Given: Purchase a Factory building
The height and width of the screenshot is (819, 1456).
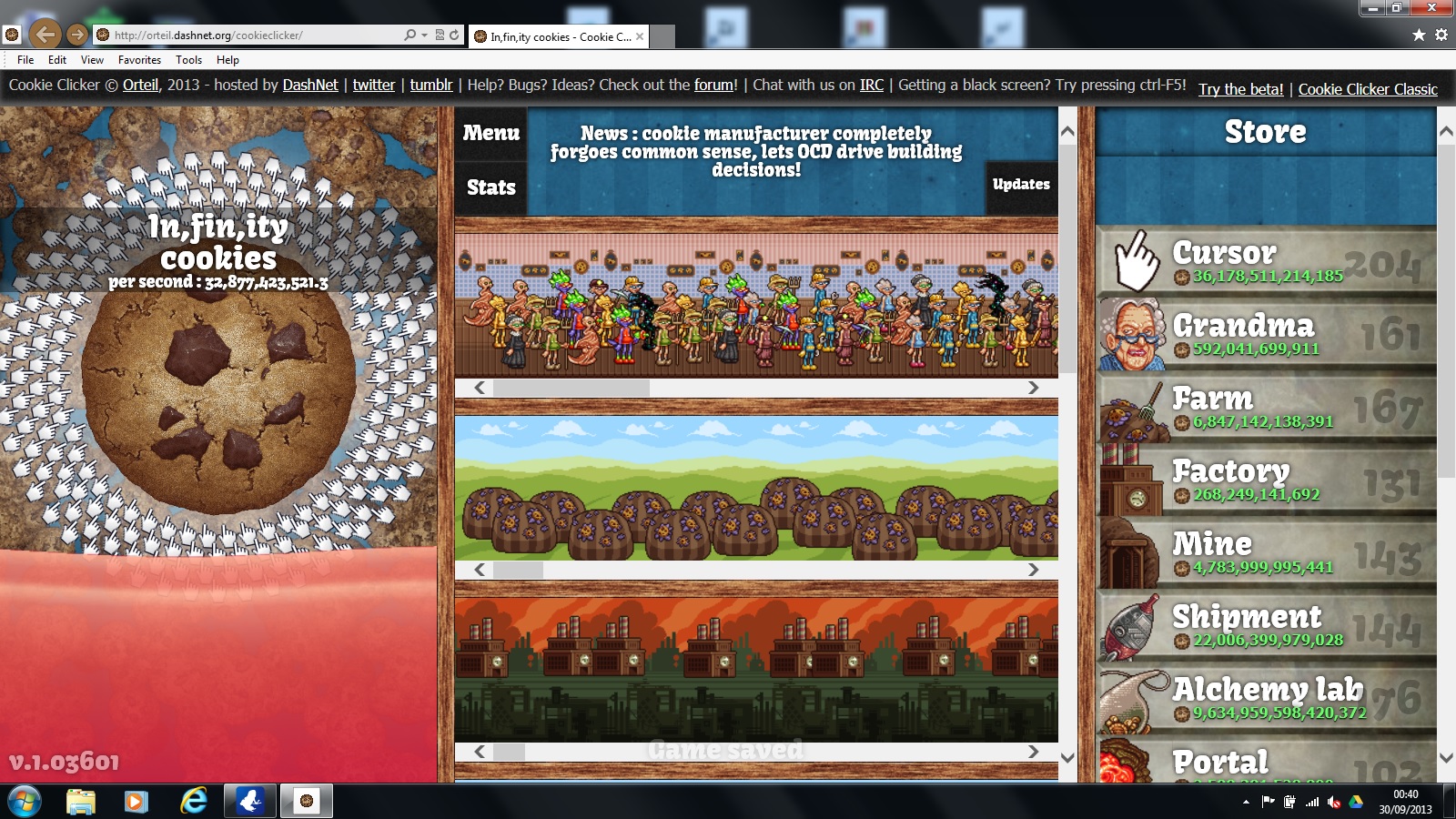Looking at the screenshot, I should click(1266, 480).
